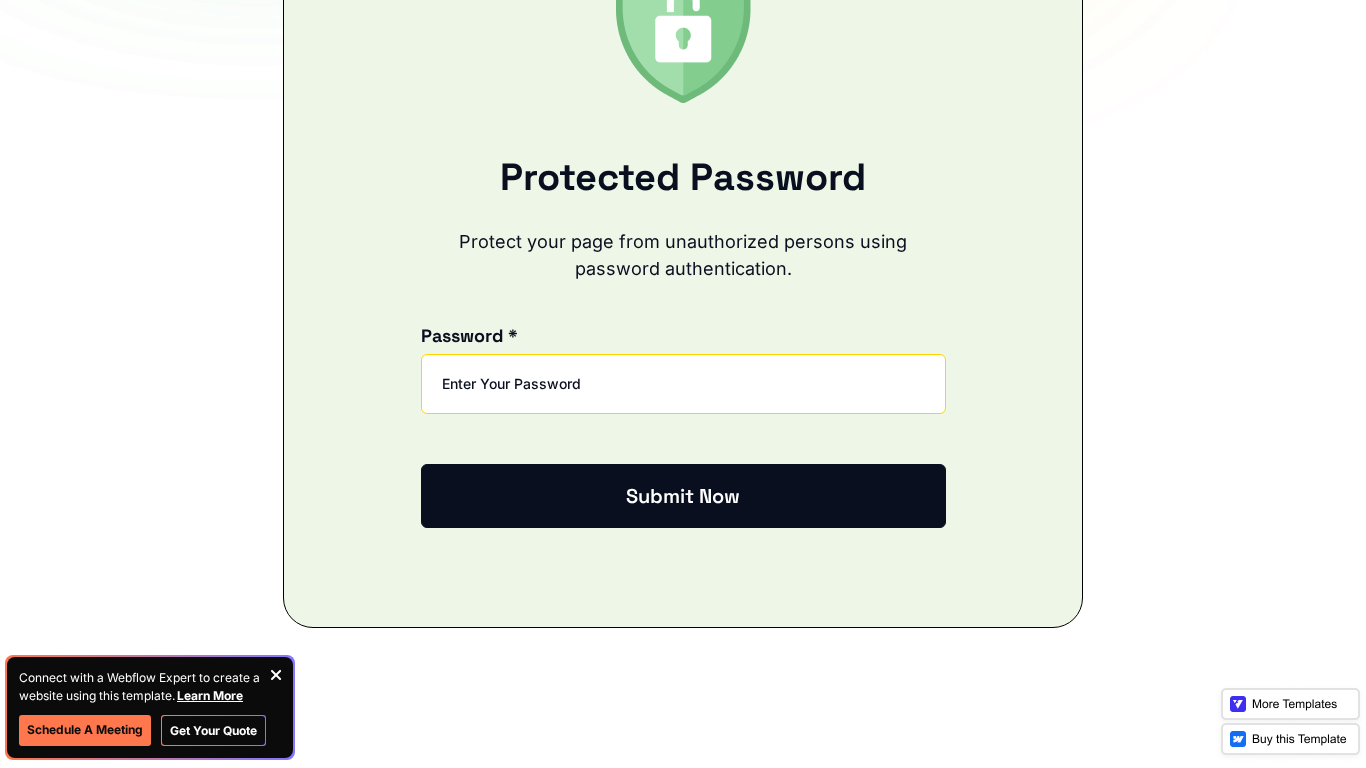Open the Learn More link

[x=210, y=696]
